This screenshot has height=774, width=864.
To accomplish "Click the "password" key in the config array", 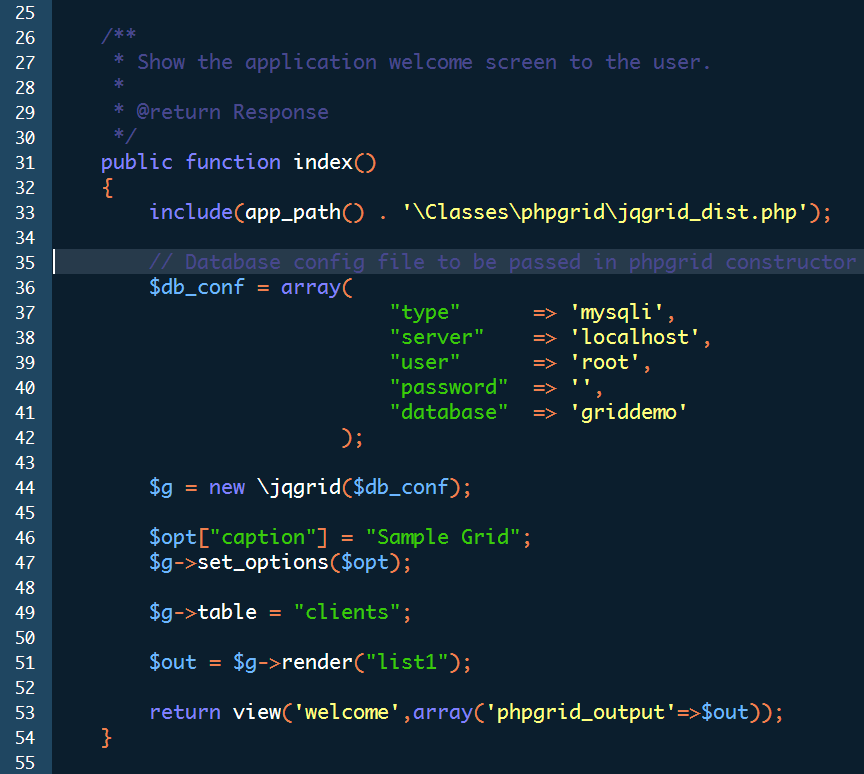I will pyautogui.click(x=449, y=387).
